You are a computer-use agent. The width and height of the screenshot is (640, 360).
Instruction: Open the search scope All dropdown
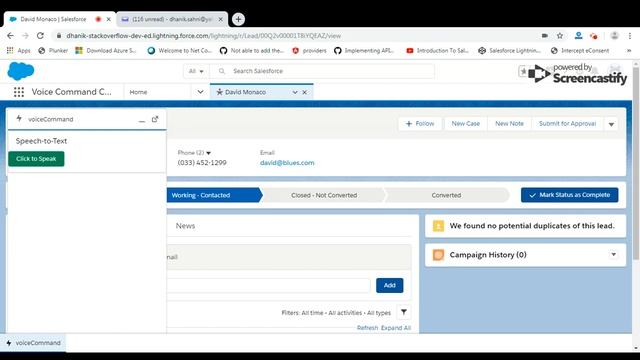click(x=196, y=71)
